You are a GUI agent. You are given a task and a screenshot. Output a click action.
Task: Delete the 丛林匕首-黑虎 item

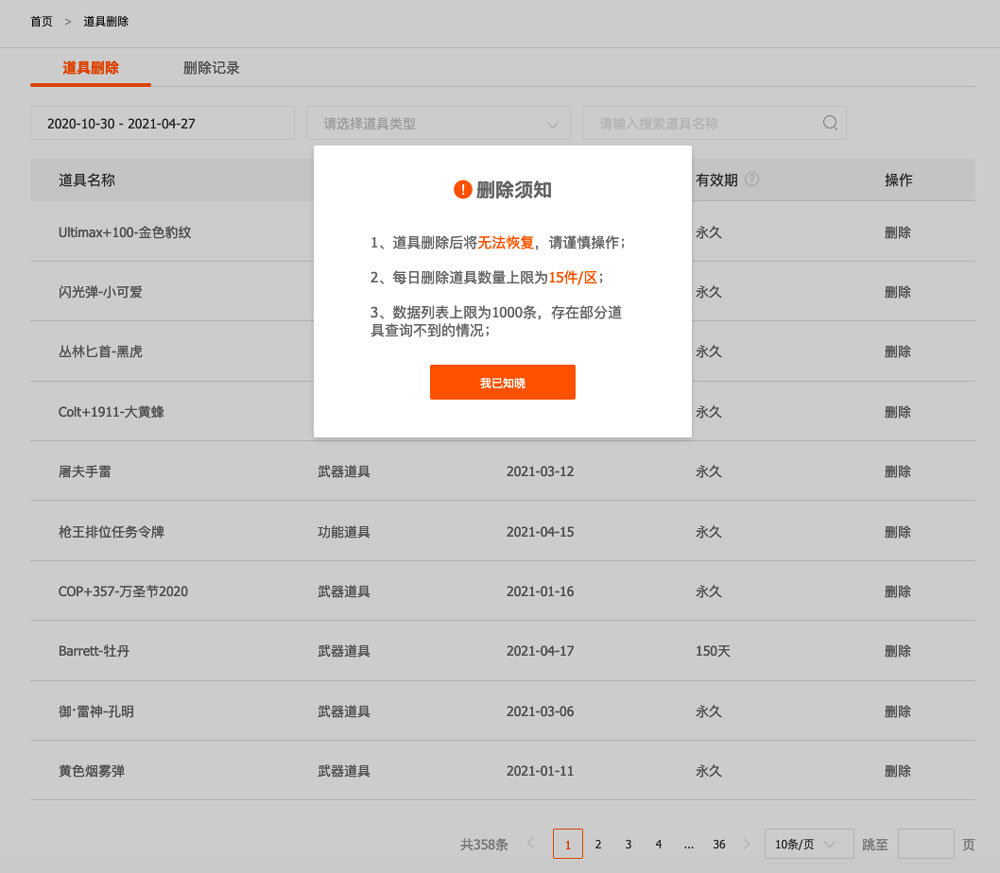pos(897,351)
